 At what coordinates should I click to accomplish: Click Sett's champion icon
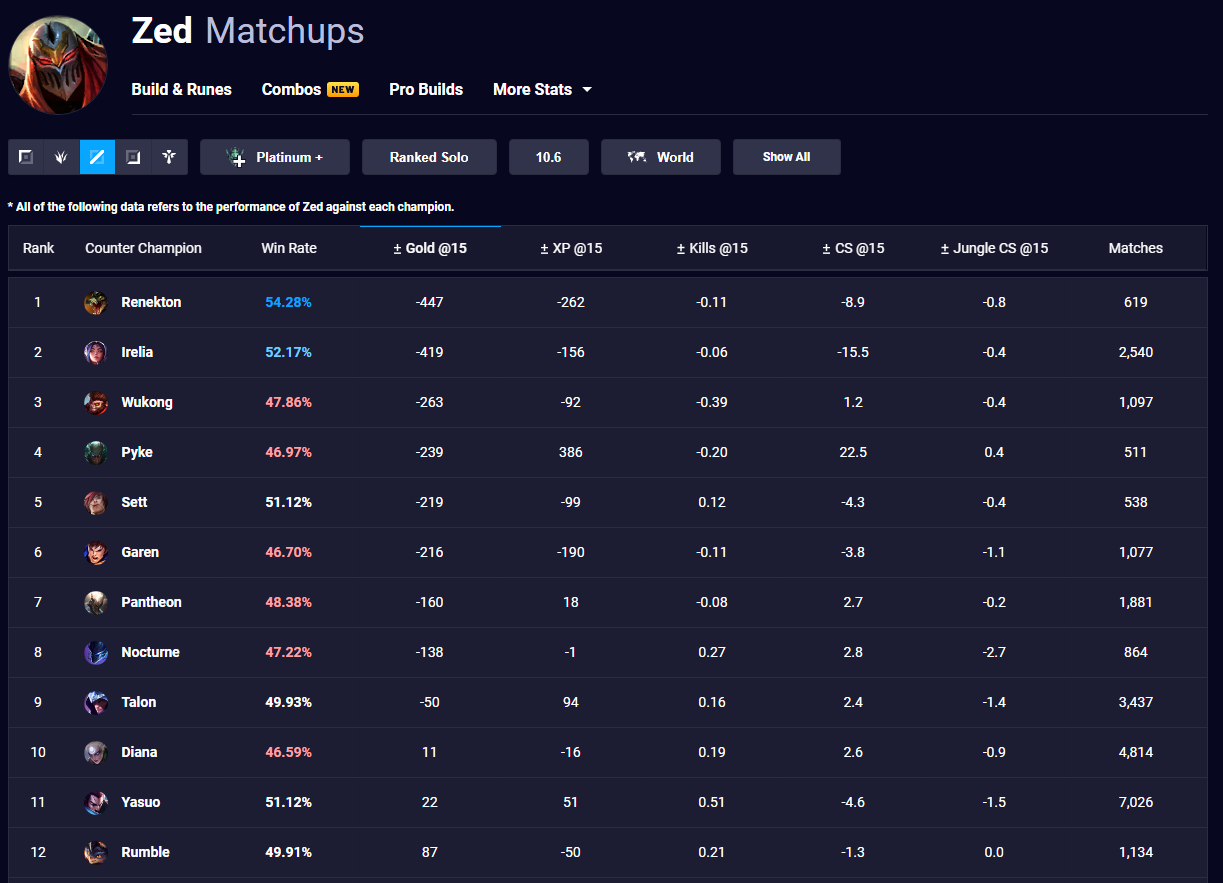pos(96,502)
